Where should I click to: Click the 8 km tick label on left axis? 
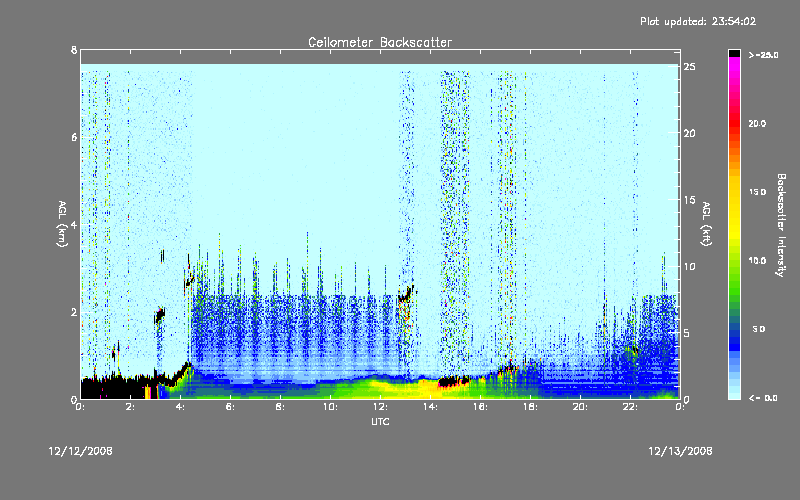[x=74, y=50]
